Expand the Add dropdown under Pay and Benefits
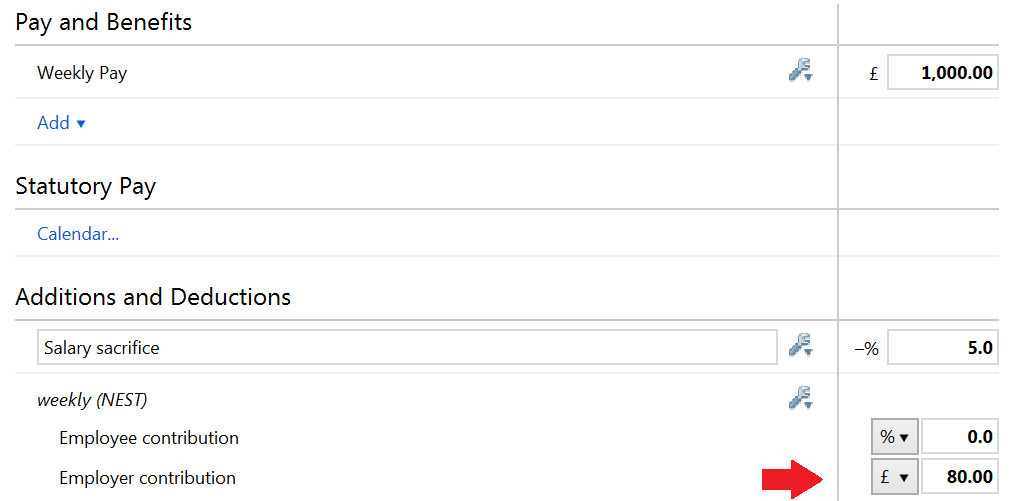The image size is (1013, 501). pos(61,123)
